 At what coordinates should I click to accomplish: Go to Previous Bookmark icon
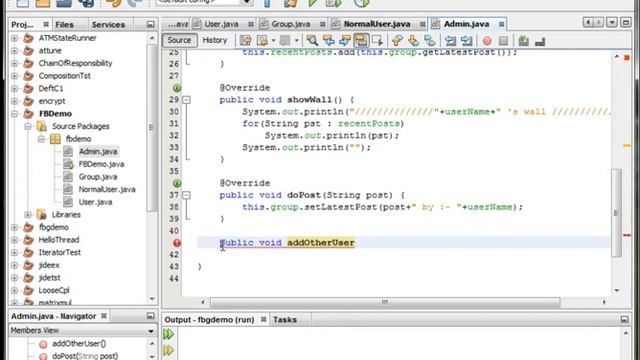(x=397, y=40)
